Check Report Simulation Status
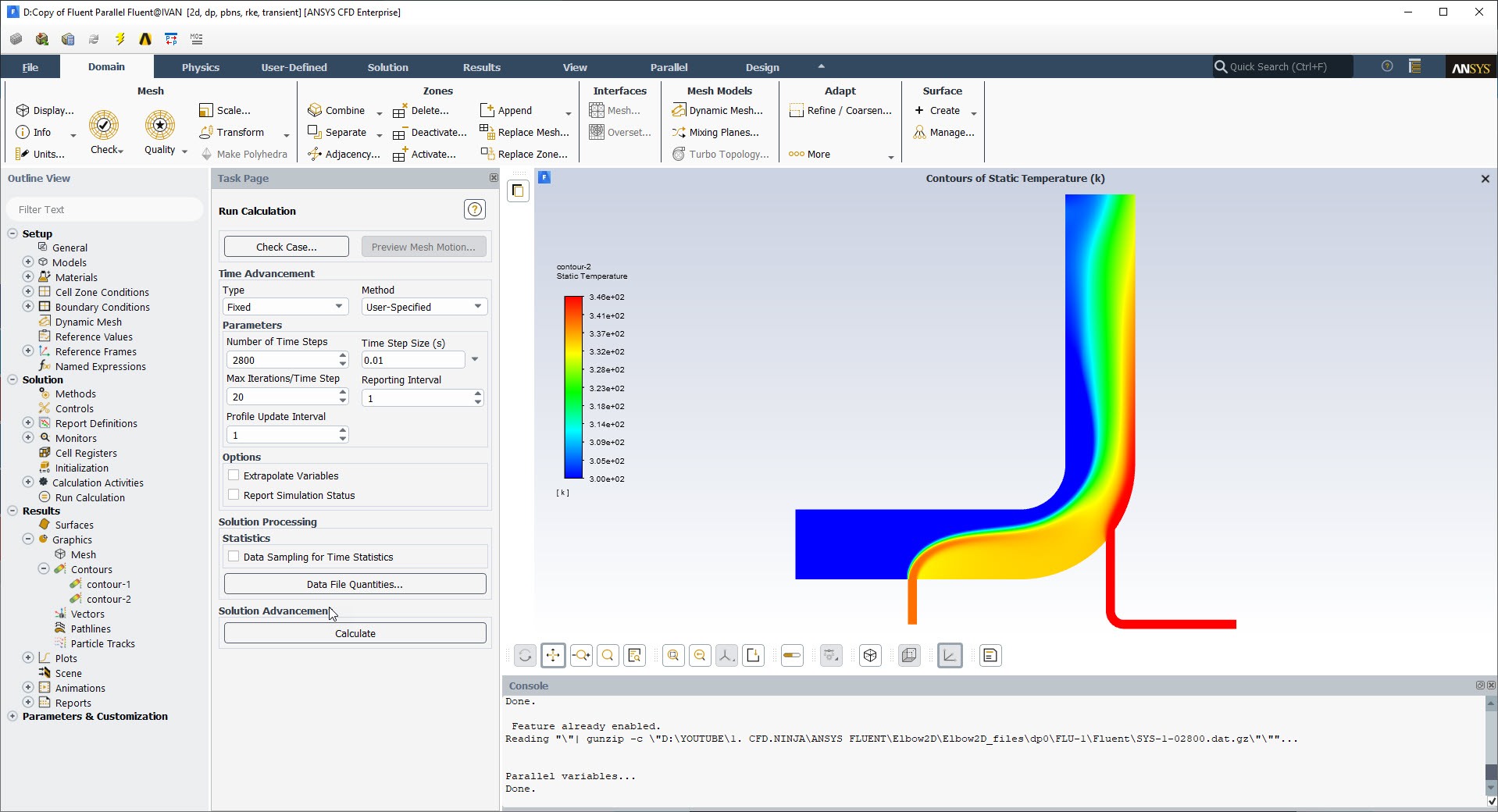Screen dimensions: 1498x812 233,495
